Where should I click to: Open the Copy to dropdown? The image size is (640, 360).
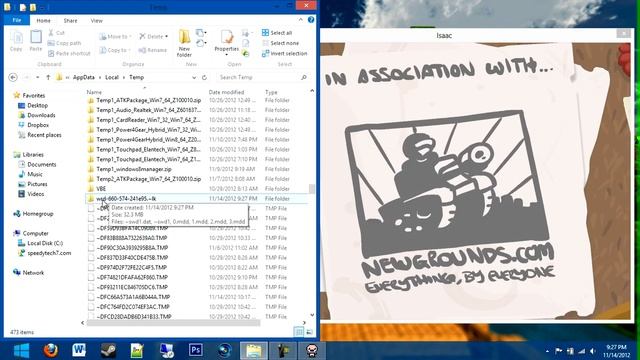point(116,50)
